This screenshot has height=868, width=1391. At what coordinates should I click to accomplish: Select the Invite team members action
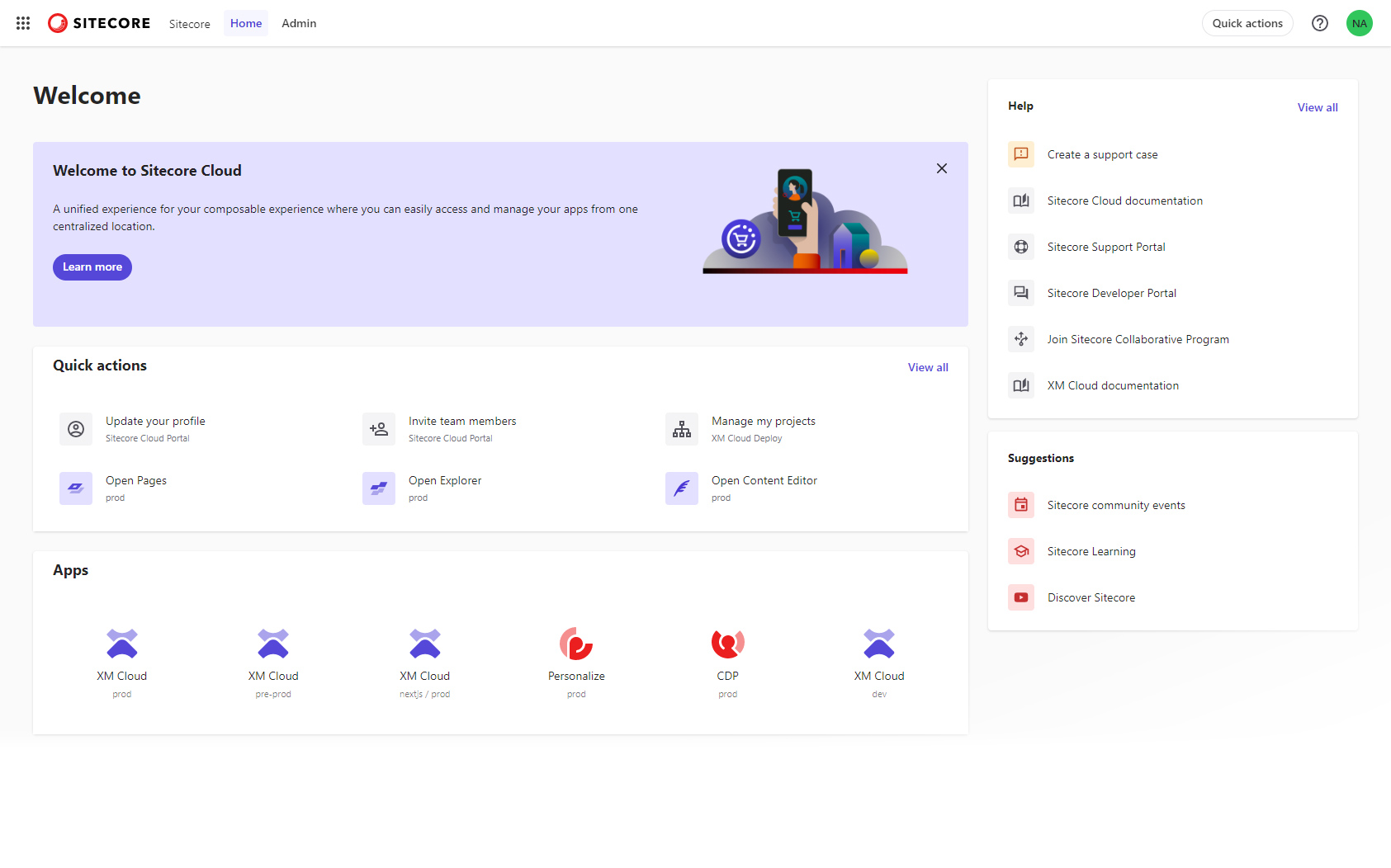tap(461, 428)
